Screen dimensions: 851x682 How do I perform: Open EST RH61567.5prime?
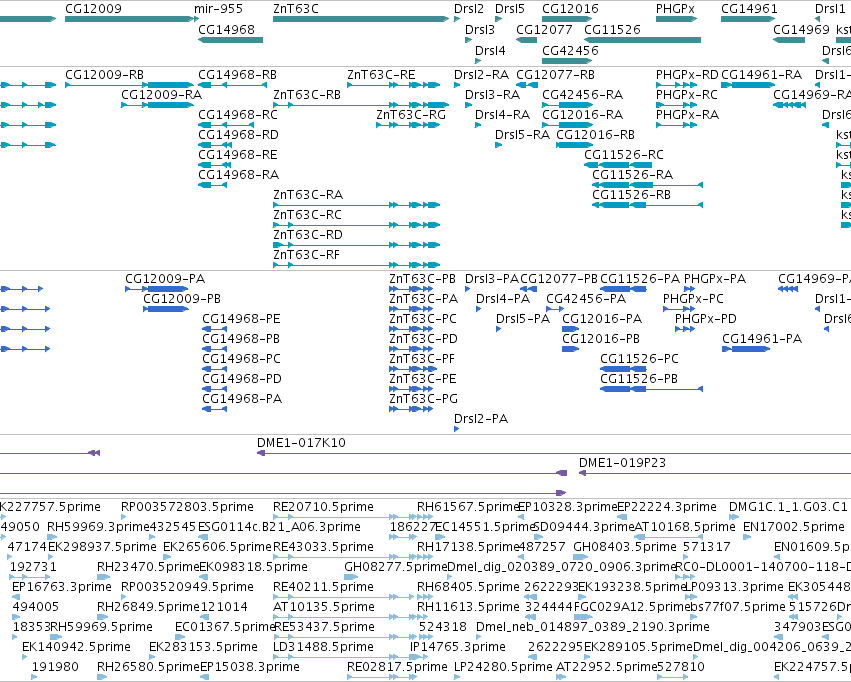coord(469,507)
